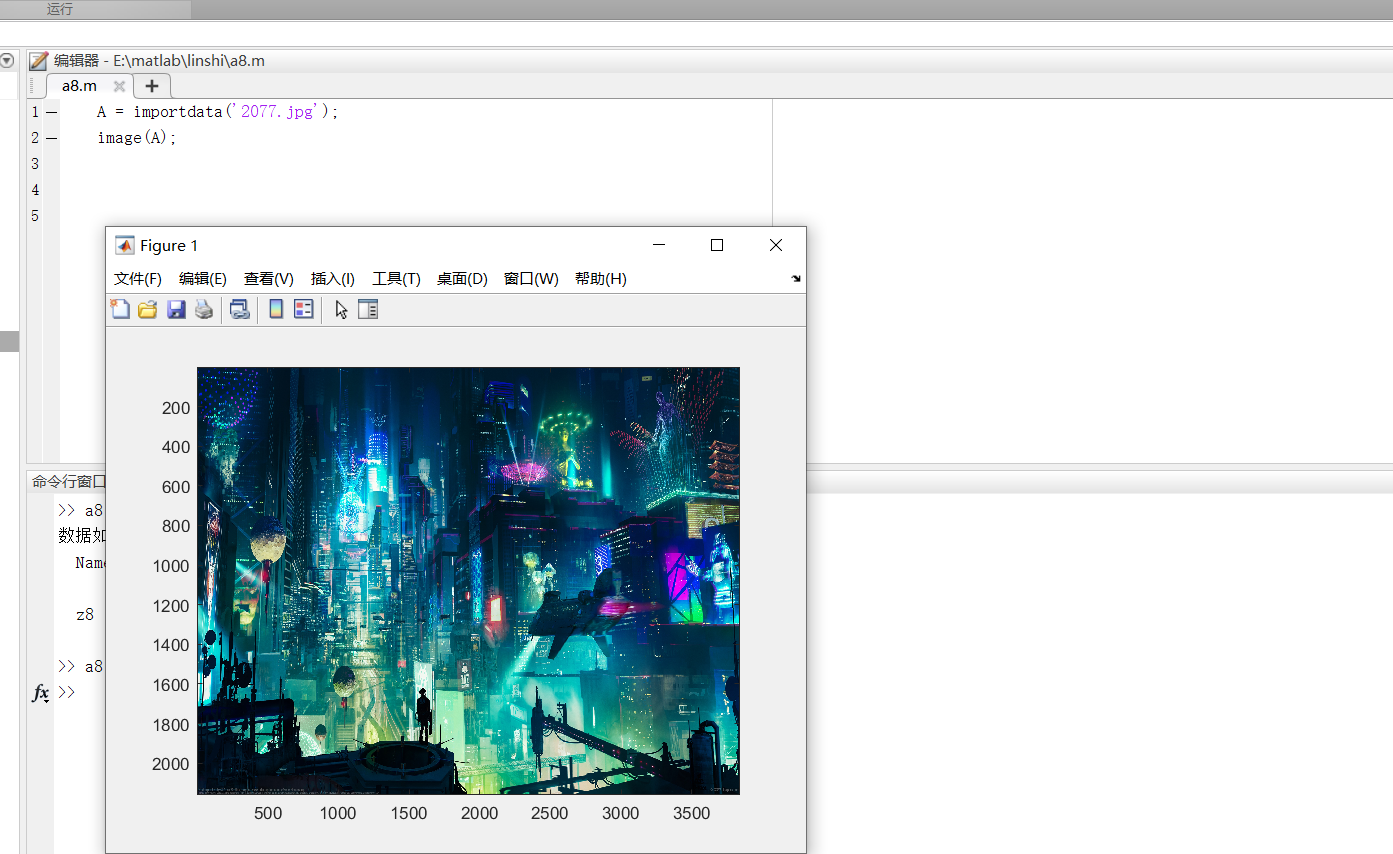
Task: Insert Legend using toolbar icon
Action: pyautogui.click(x=304, y=310)
